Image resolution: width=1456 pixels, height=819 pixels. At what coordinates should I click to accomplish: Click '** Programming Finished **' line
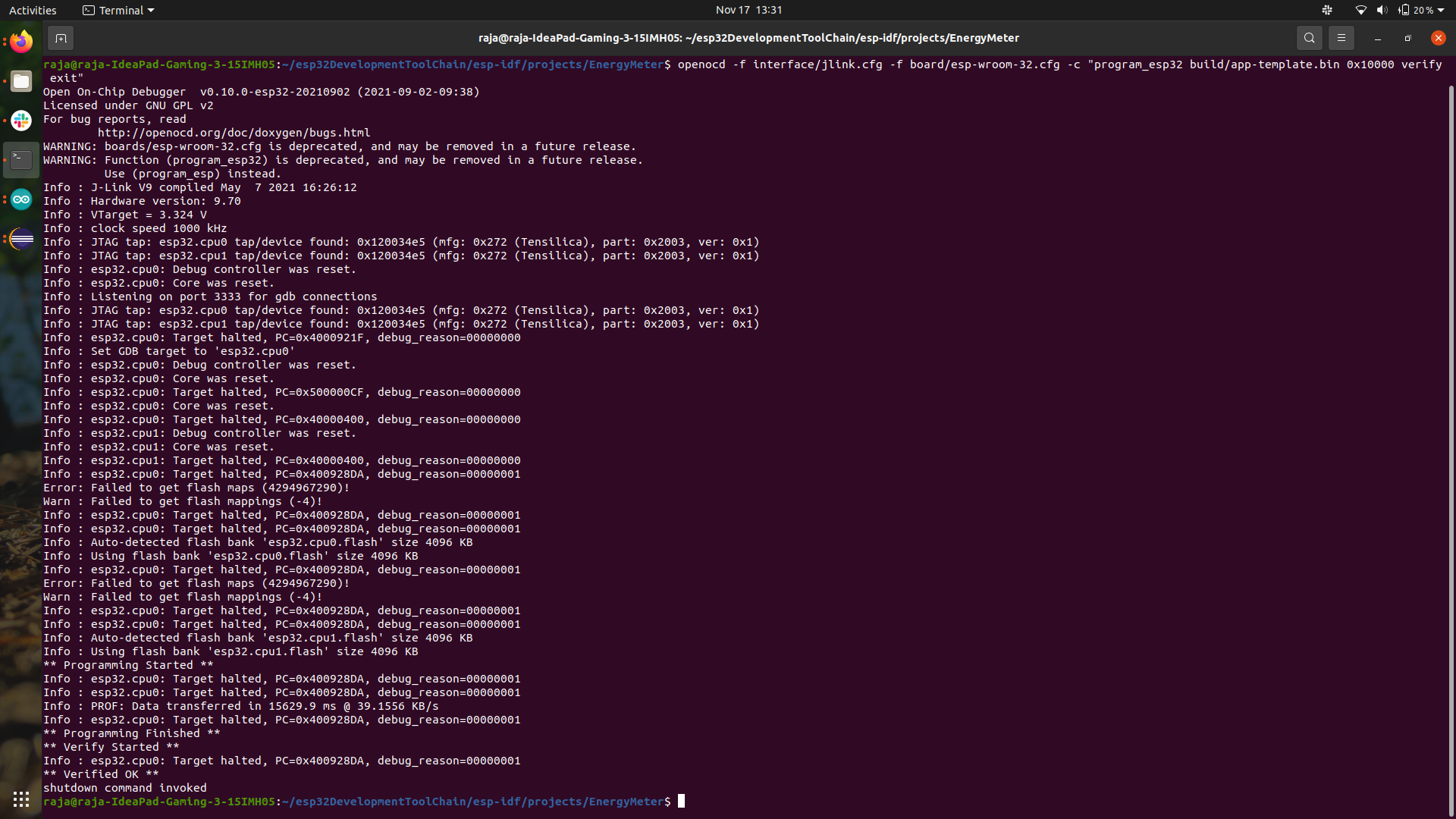132,733
